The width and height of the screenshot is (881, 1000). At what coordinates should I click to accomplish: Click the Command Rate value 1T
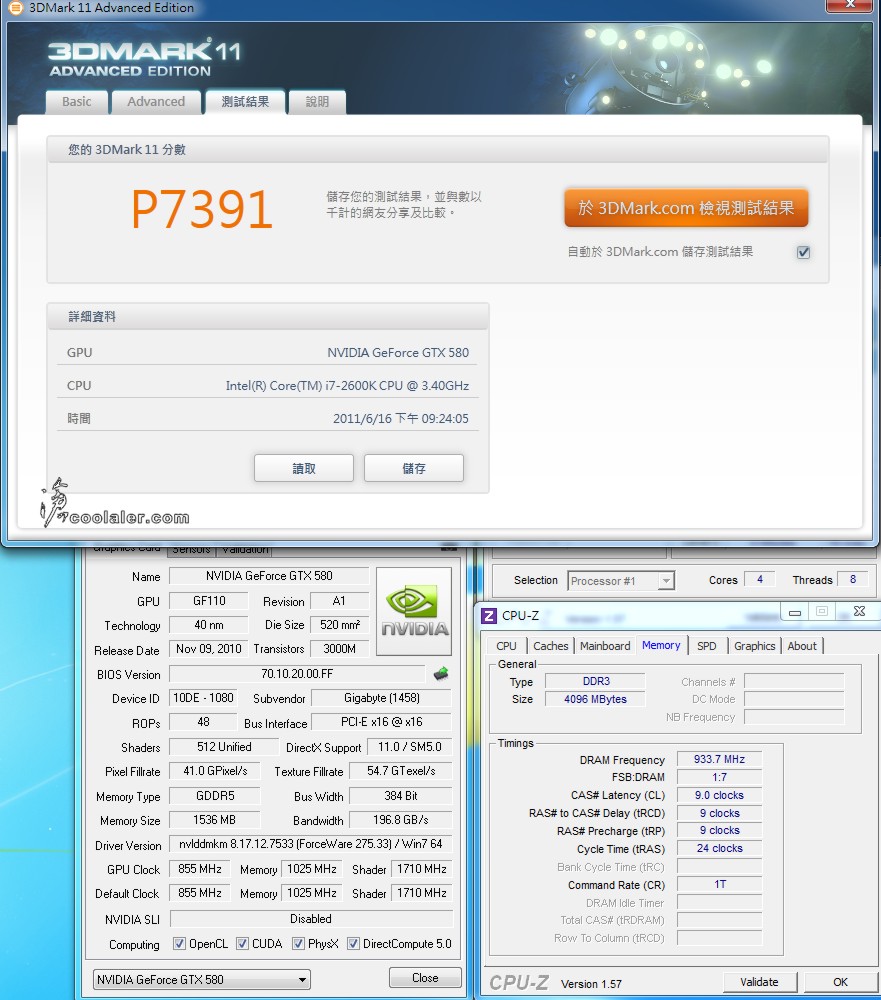pyautogui.click(x=720, y=885)
